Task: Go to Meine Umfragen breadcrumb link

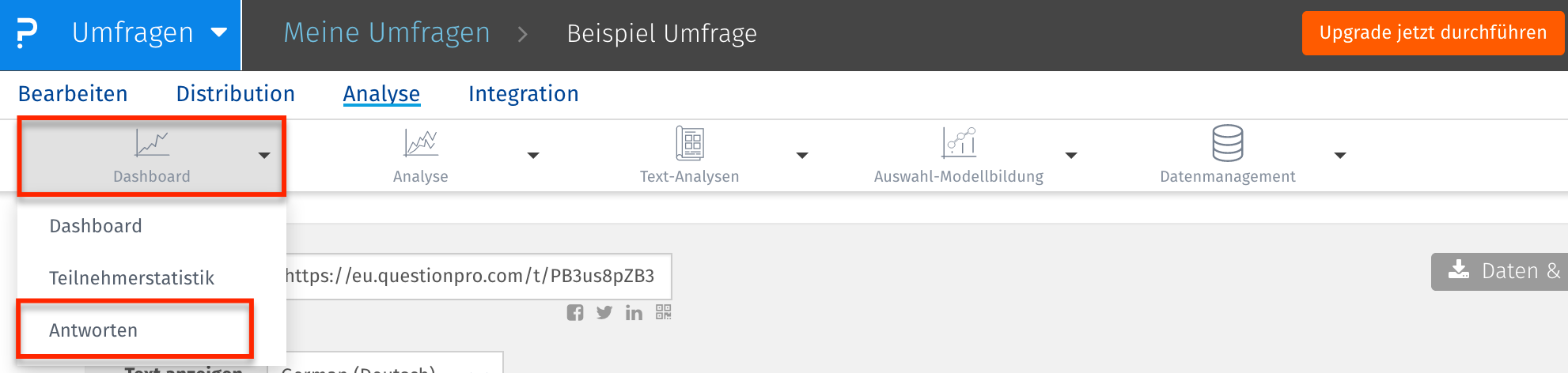Action: tap(387, 33)
